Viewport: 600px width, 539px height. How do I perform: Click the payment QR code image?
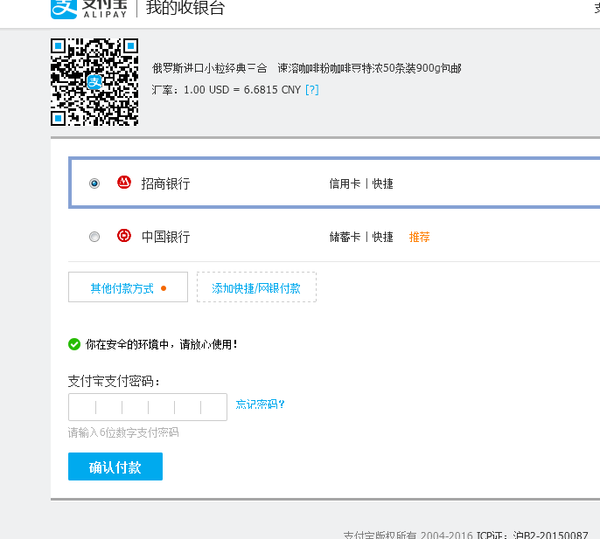tap(95, 82)
